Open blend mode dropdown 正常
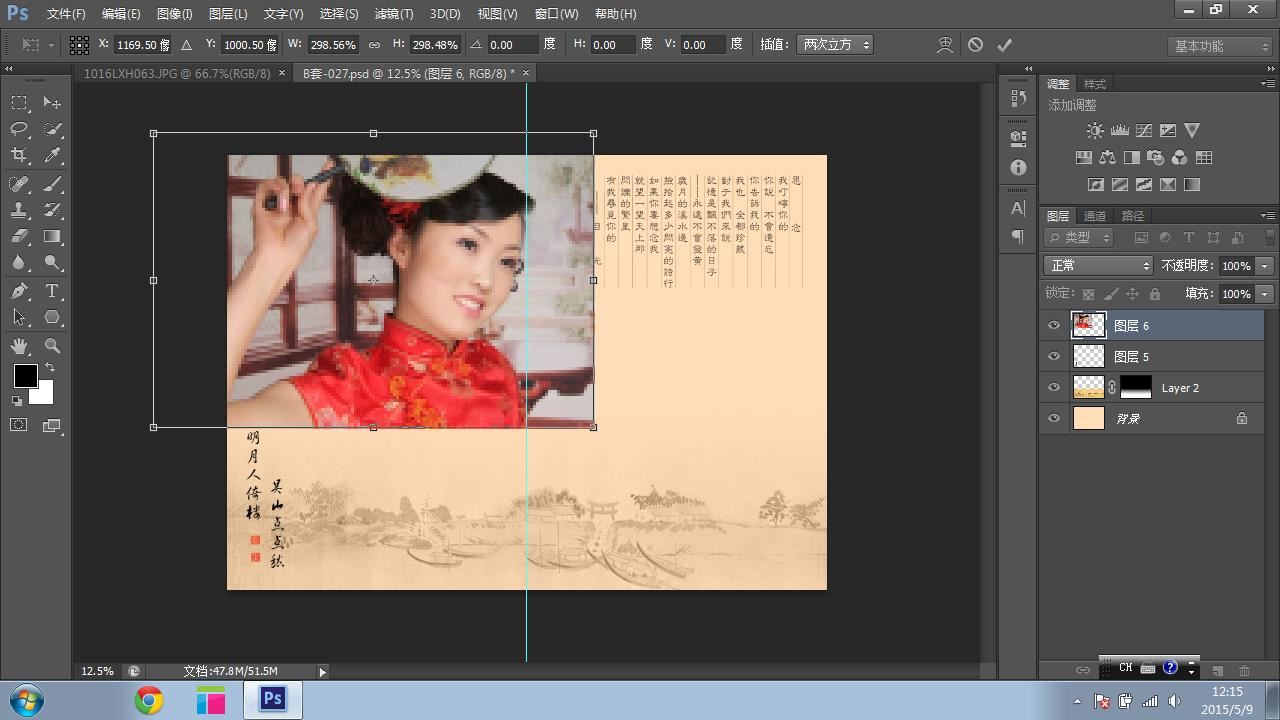 [1098, 265]
